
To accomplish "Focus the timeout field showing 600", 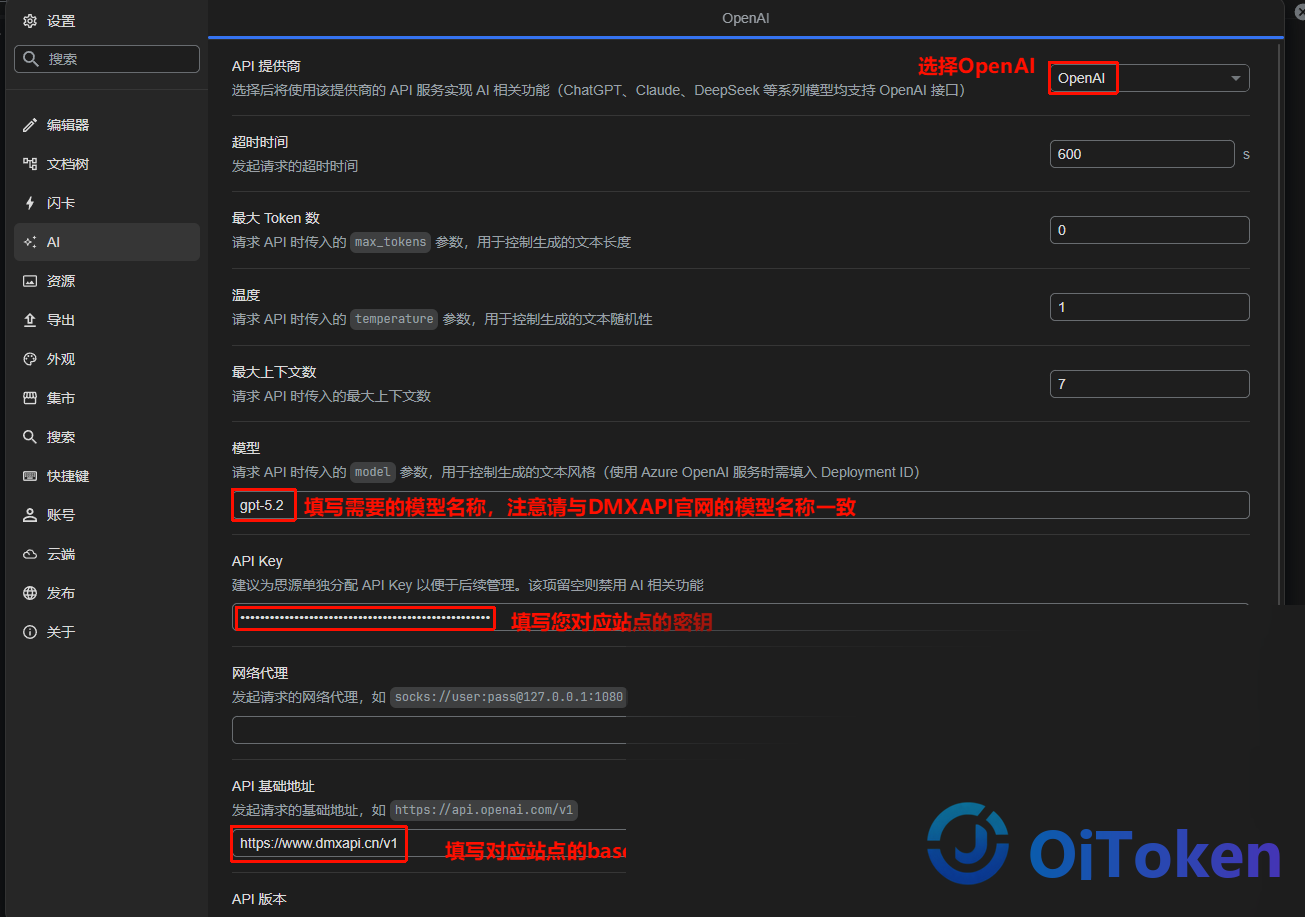I will [x=1142, y=154].
